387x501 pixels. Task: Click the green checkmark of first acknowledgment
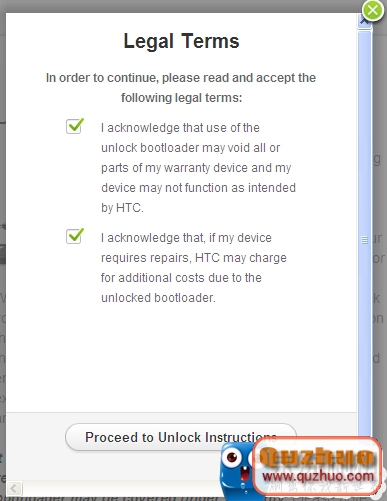[75, 125]
